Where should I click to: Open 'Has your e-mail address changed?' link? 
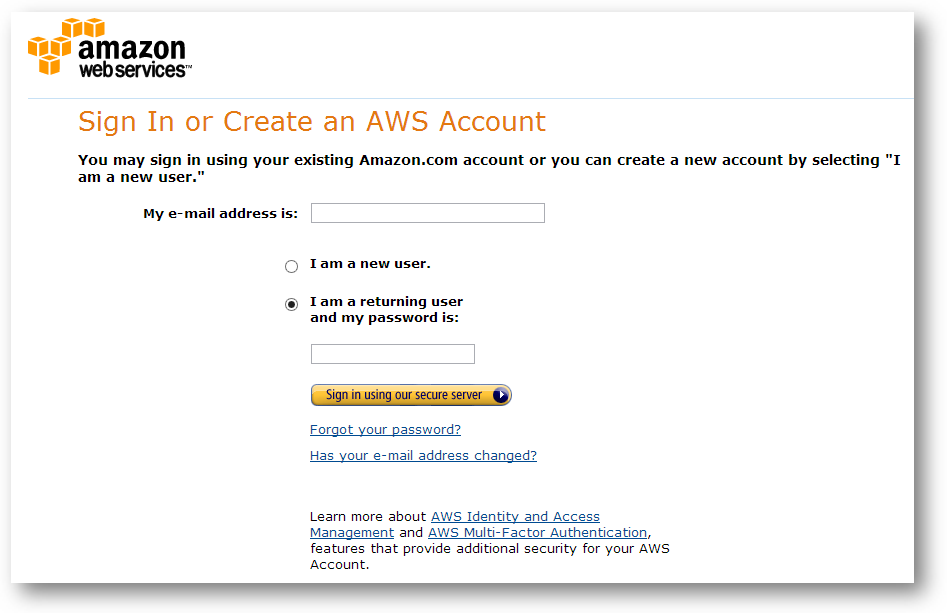click(423, 455)
